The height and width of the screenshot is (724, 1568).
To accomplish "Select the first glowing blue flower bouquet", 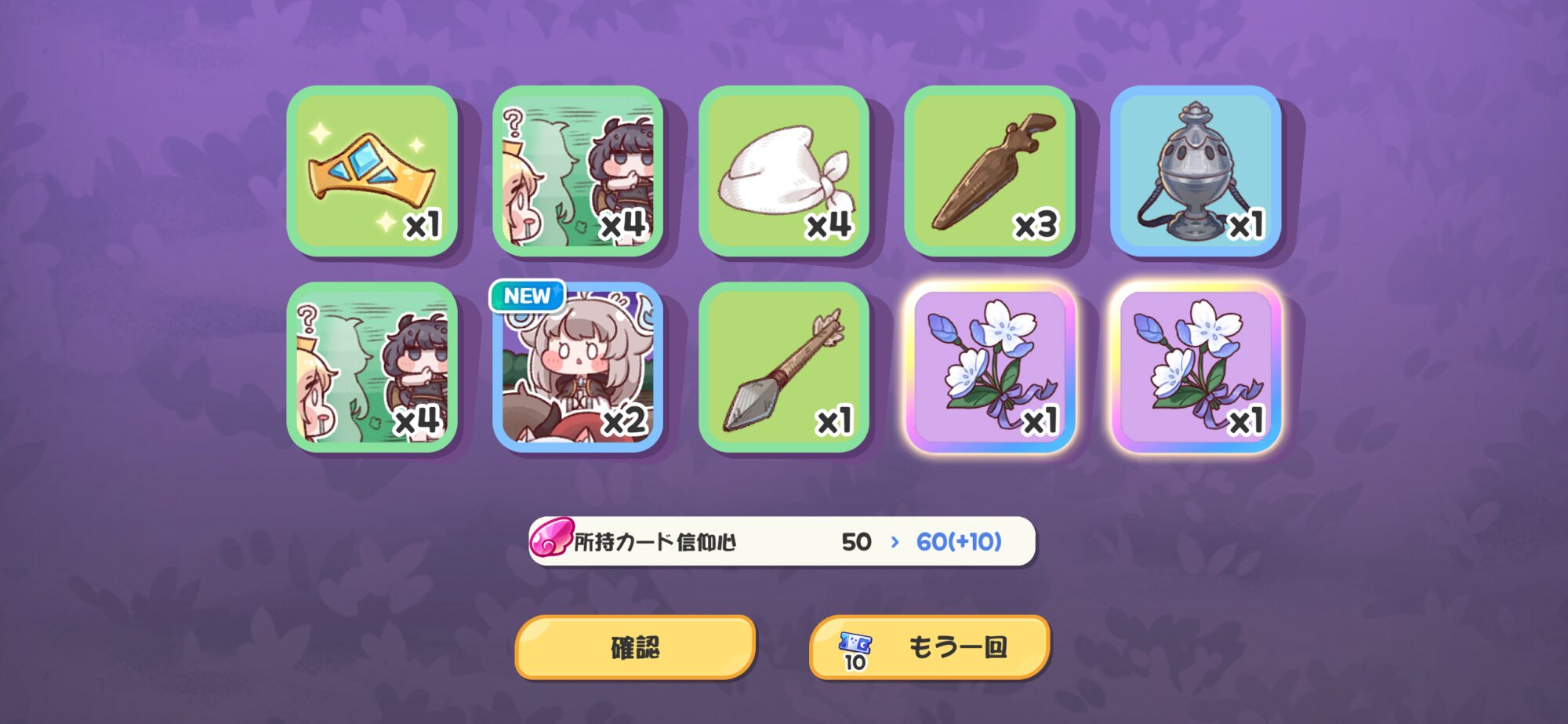I will click(989, 367).
